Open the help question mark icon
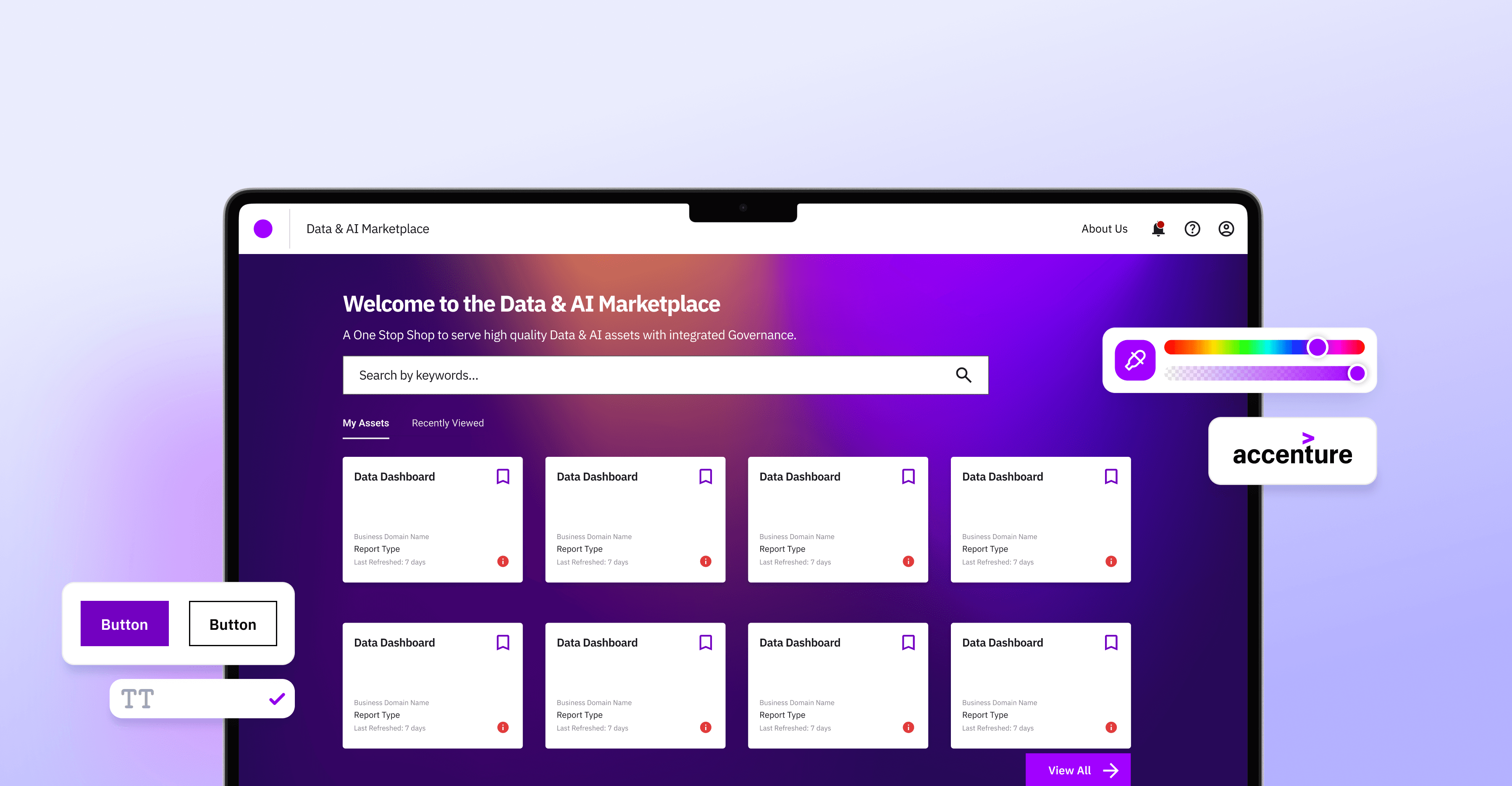This screenshot has width=1512, height=786. 1192,229
